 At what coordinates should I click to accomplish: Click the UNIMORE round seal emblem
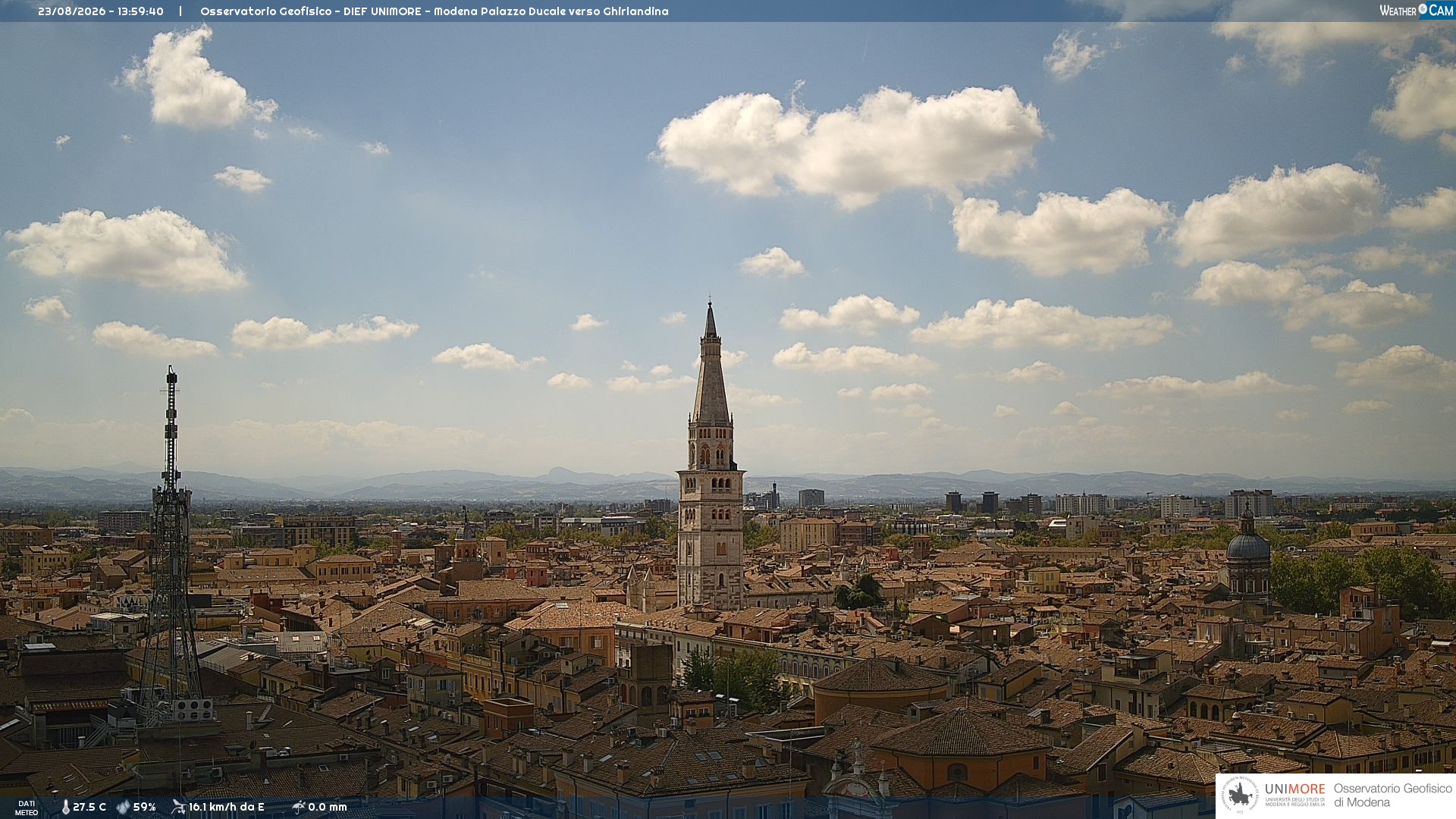1240,795
